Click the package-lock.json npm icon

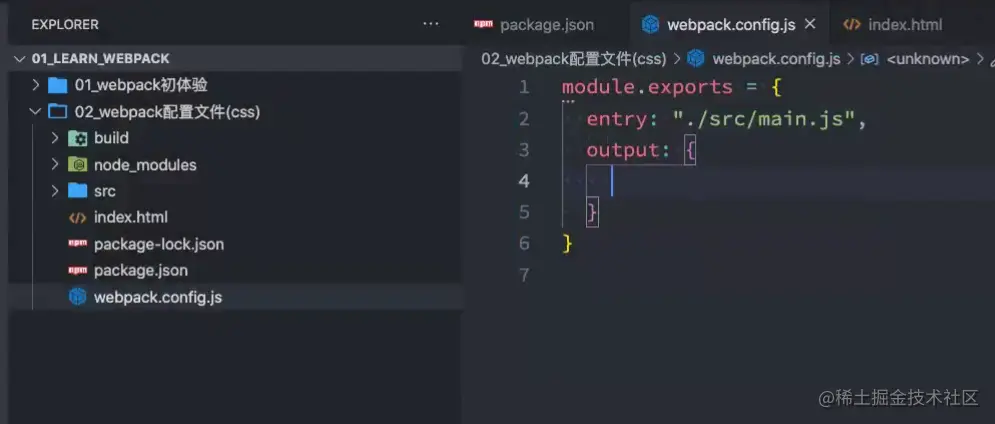coord(77,244)
